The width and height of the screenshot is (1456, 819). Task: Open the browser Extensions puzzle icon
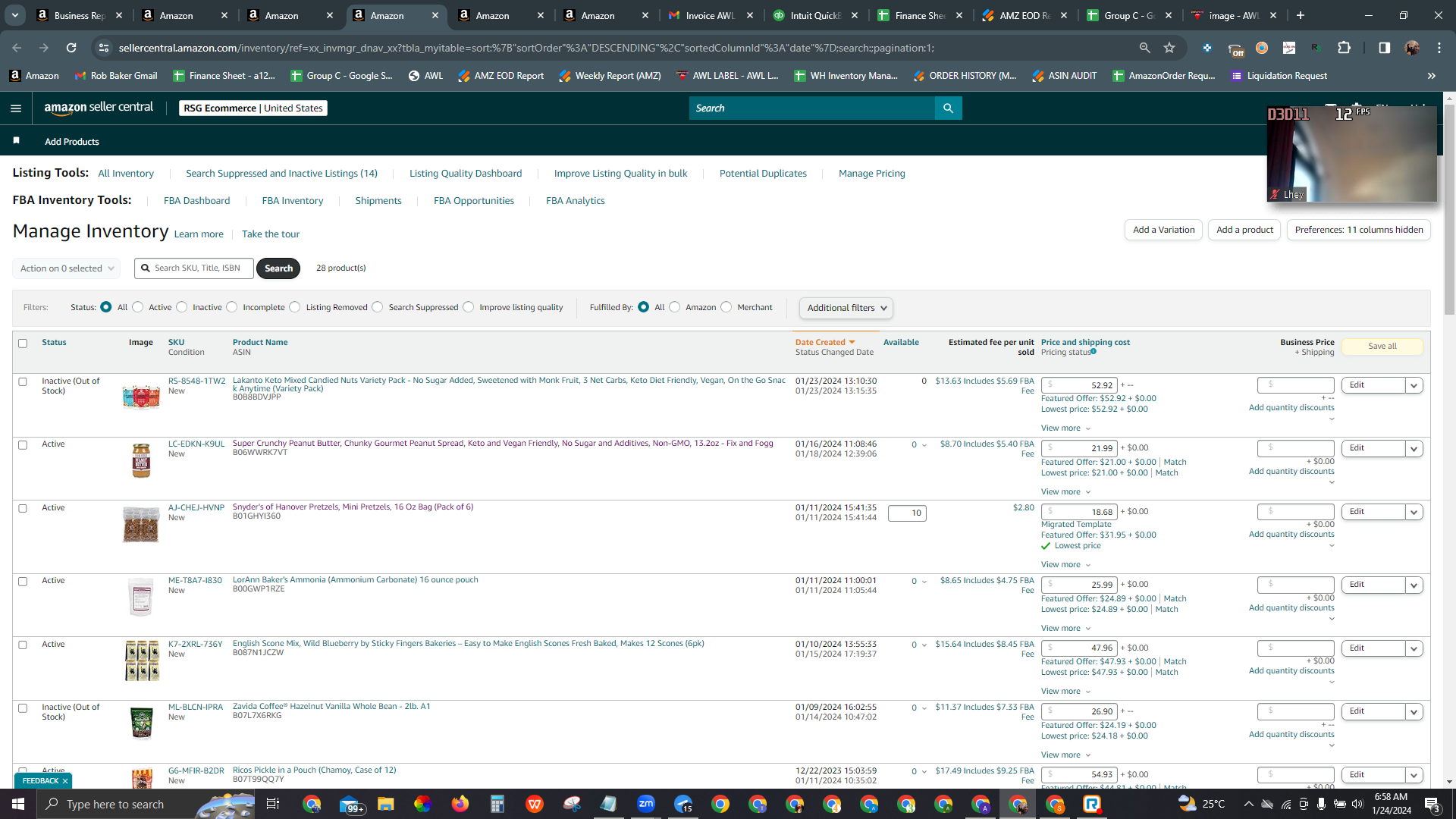[1345, 48]
